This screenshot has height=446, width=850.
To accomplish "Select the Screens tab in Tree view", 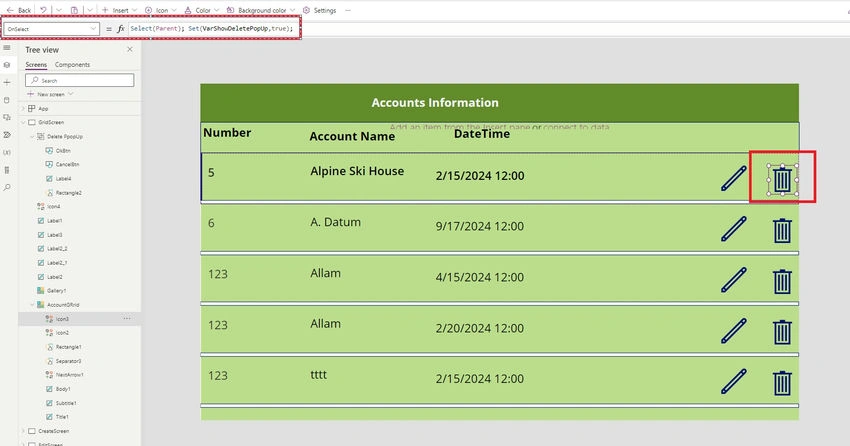I will click(36, 64).
